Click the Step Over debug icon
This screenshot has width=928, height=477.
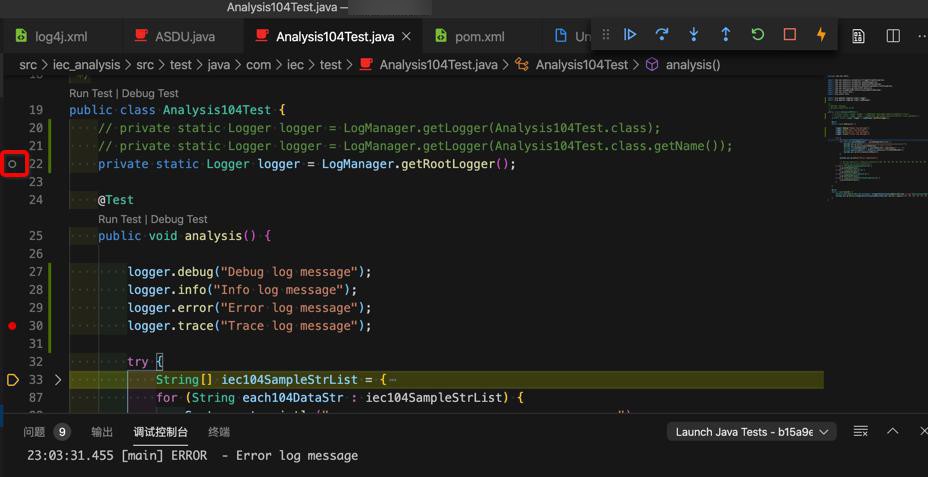coord(662,35)
